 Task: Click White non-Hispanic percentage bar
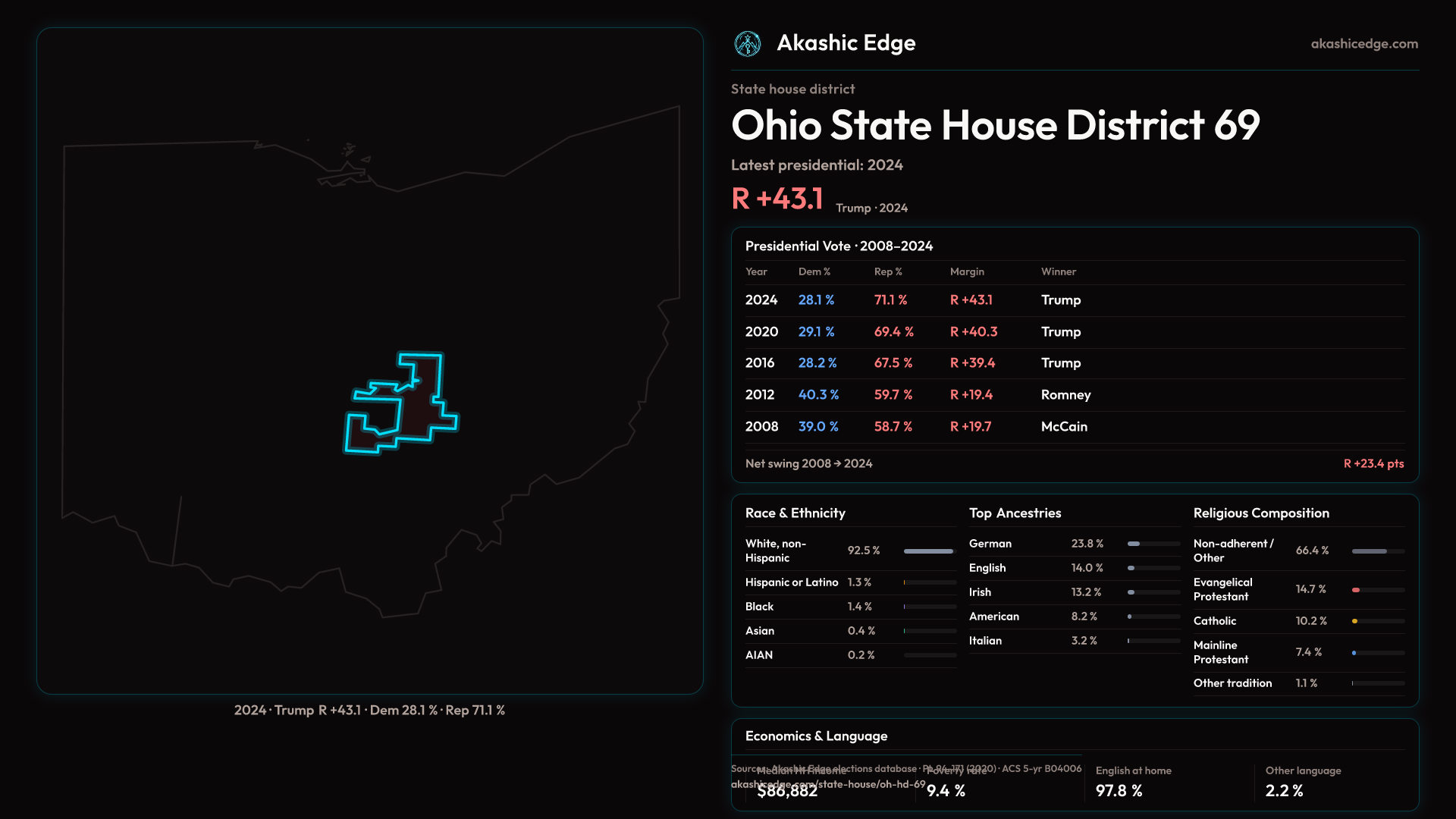928,551
